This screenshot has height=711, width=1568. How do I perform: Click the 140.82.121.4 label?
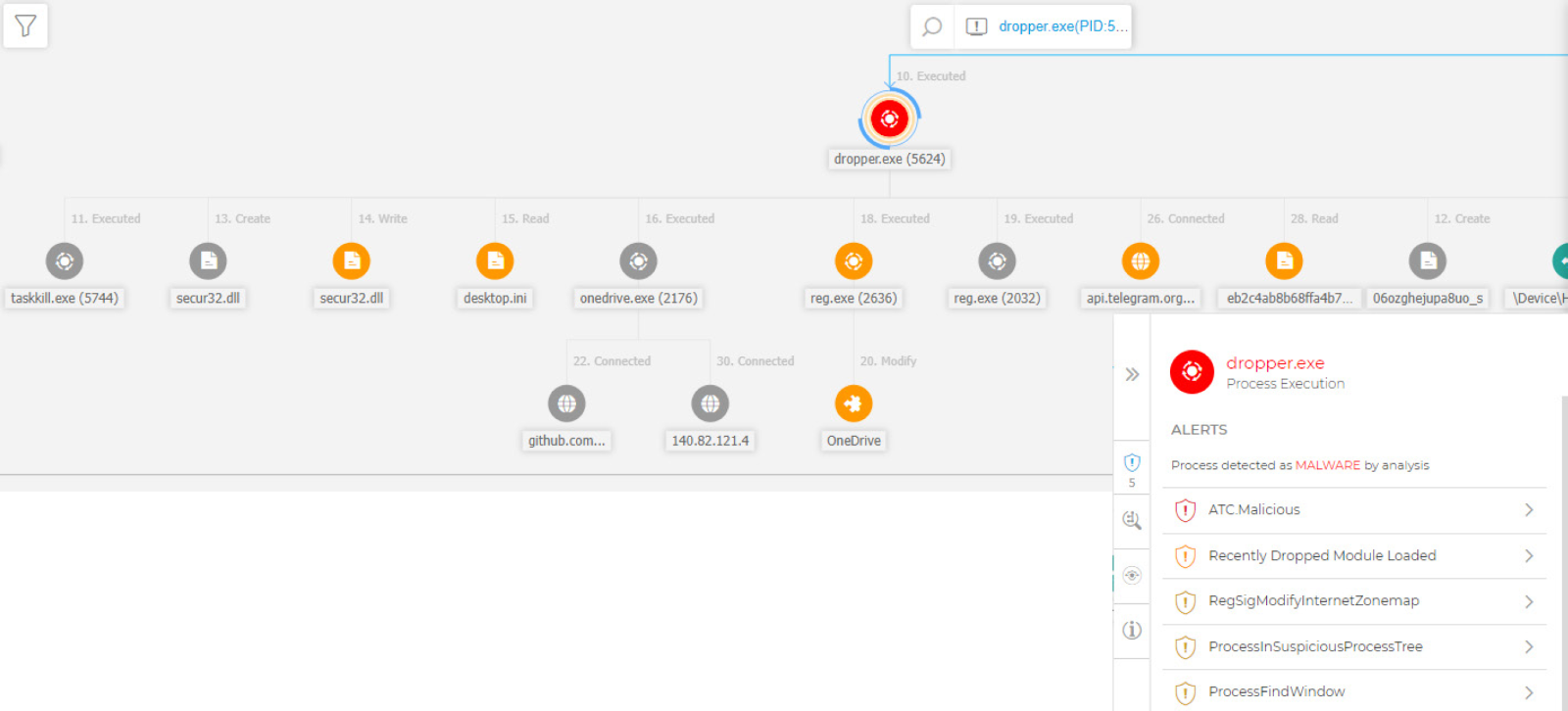pyautogui.click(x=710, y=441)
